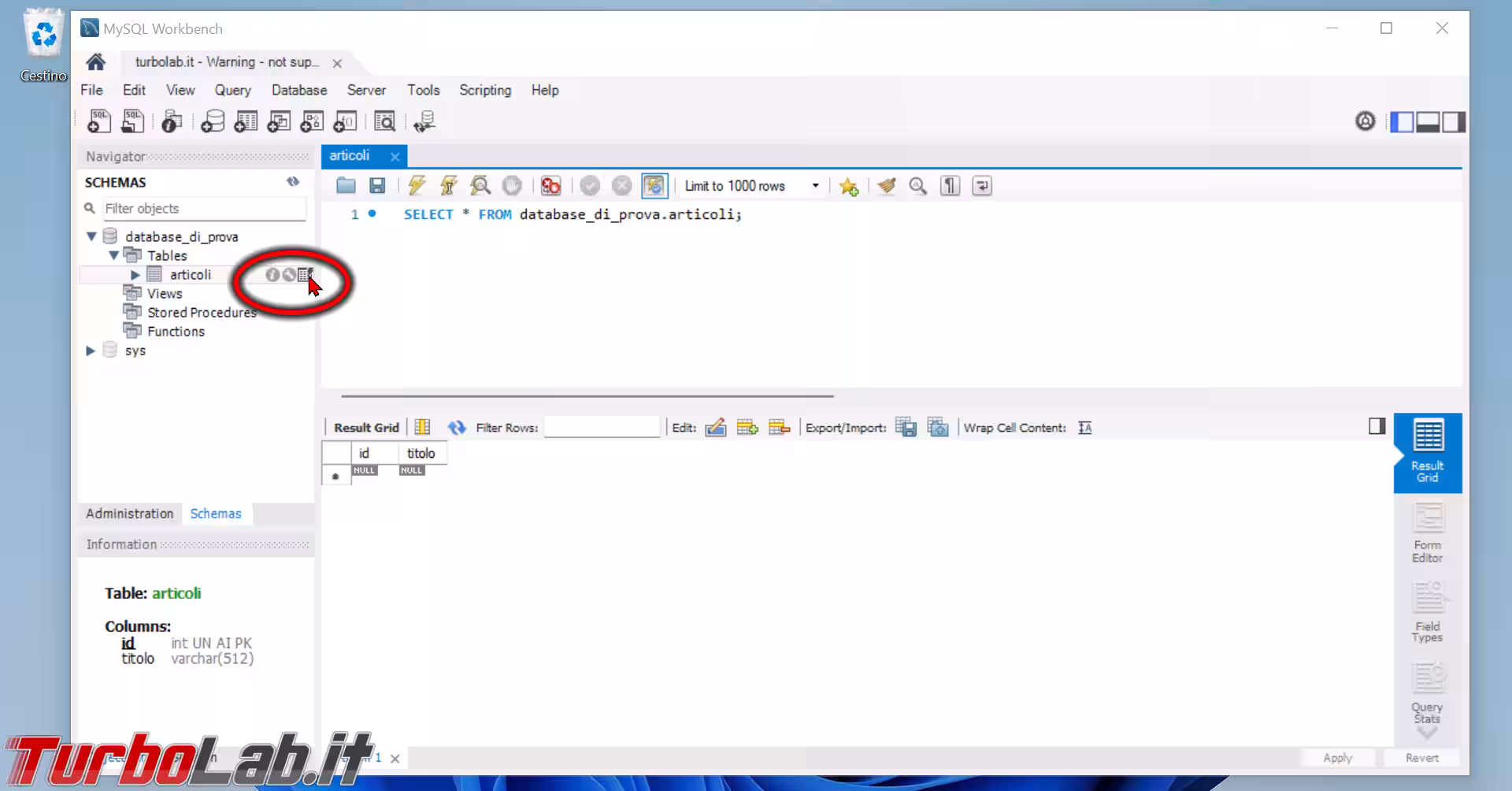
Task: Reconnect to DBMS toolbar icon
Action: click(424, 121)
